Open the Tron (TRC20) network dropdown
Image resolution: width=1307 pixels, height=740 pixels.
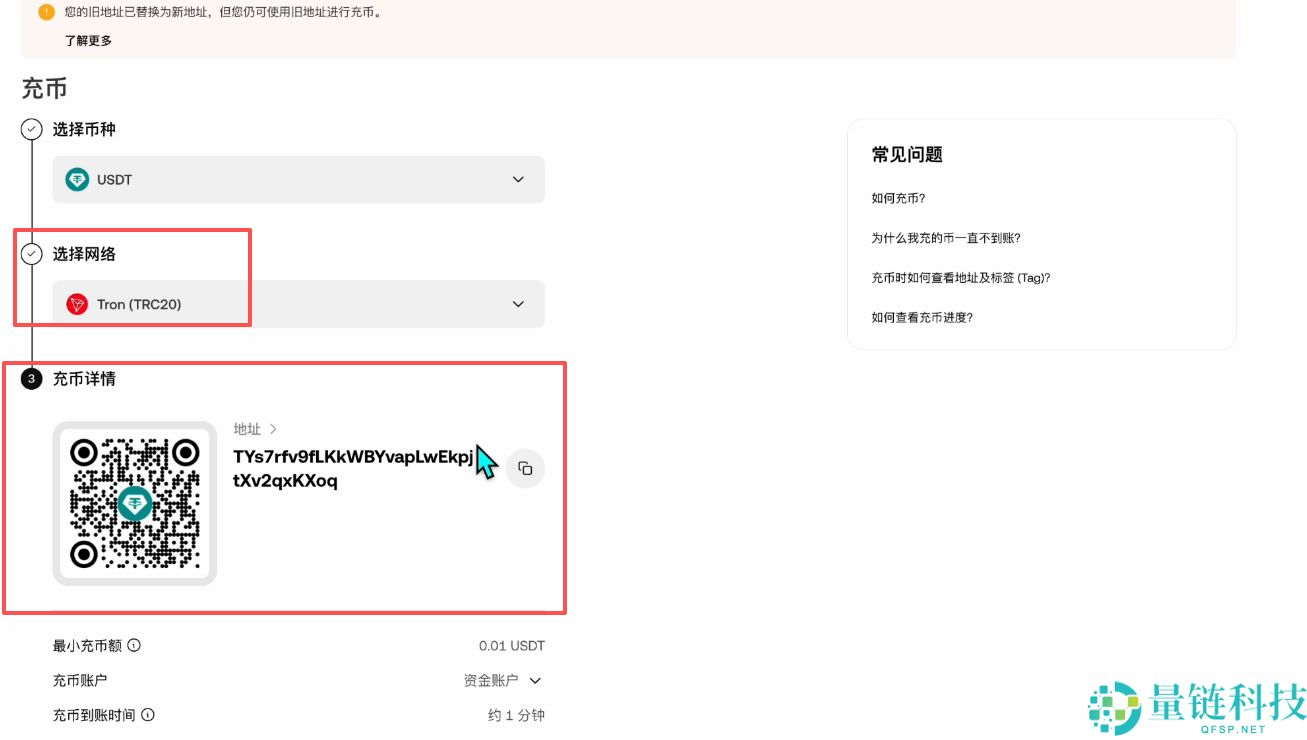click(518, 304)
